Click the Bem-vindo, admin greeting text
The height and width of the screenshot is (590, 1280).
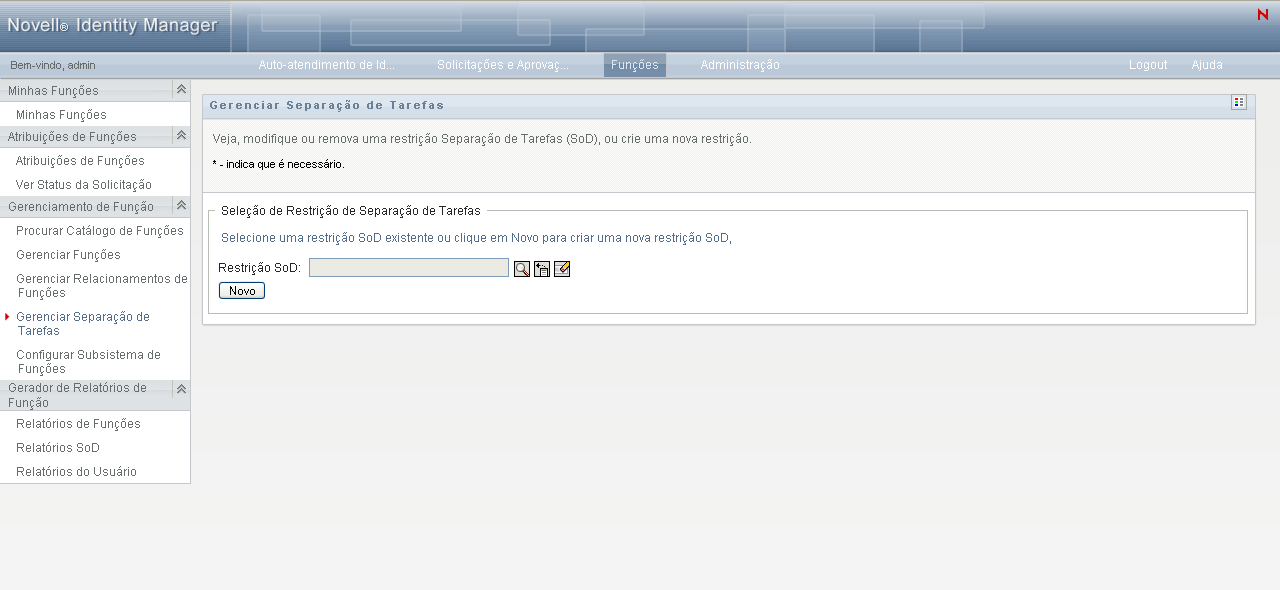(53, 65)
